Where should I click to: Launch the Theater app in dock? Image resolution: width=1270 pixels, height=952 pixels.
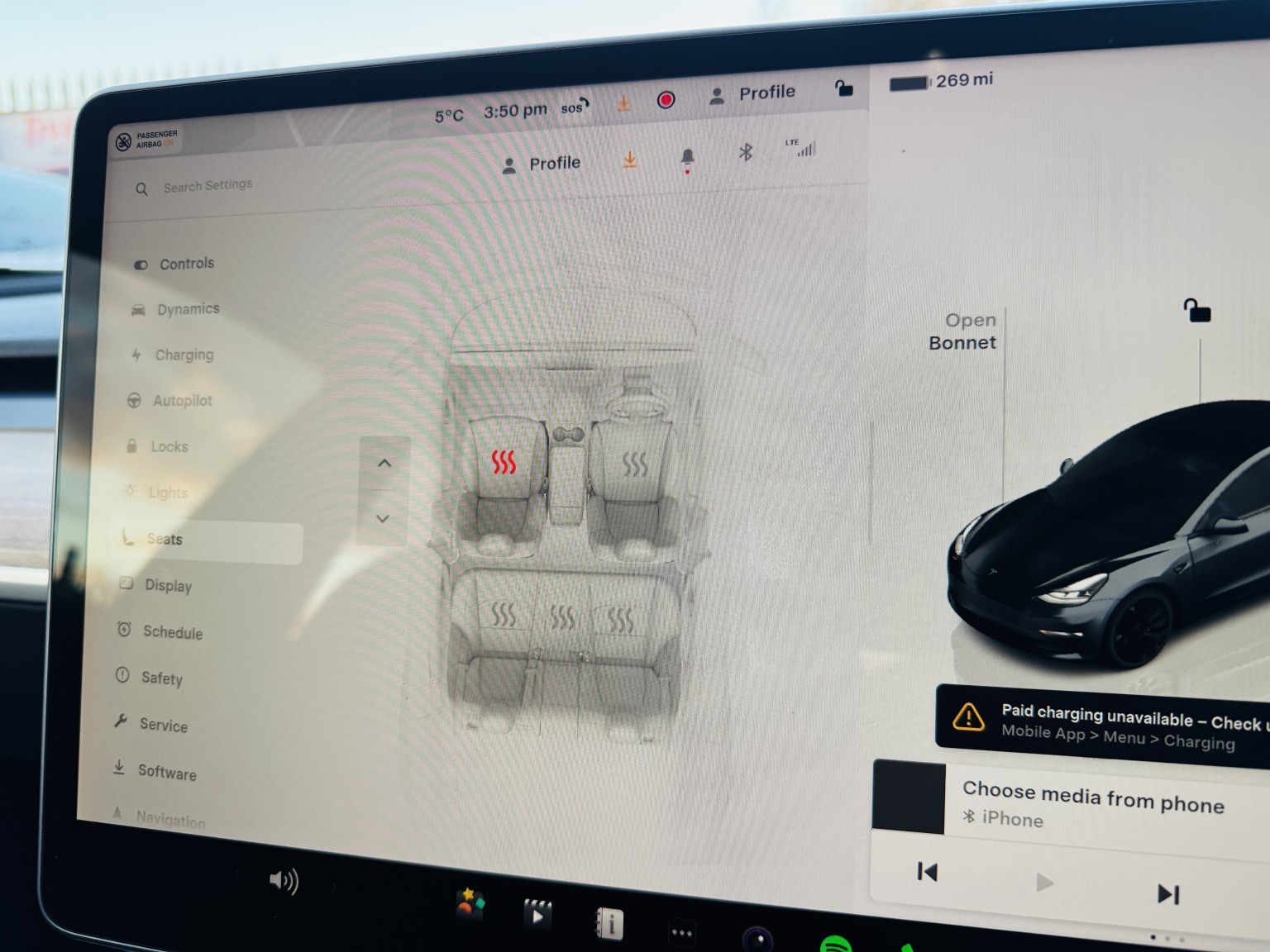(537, 913)
